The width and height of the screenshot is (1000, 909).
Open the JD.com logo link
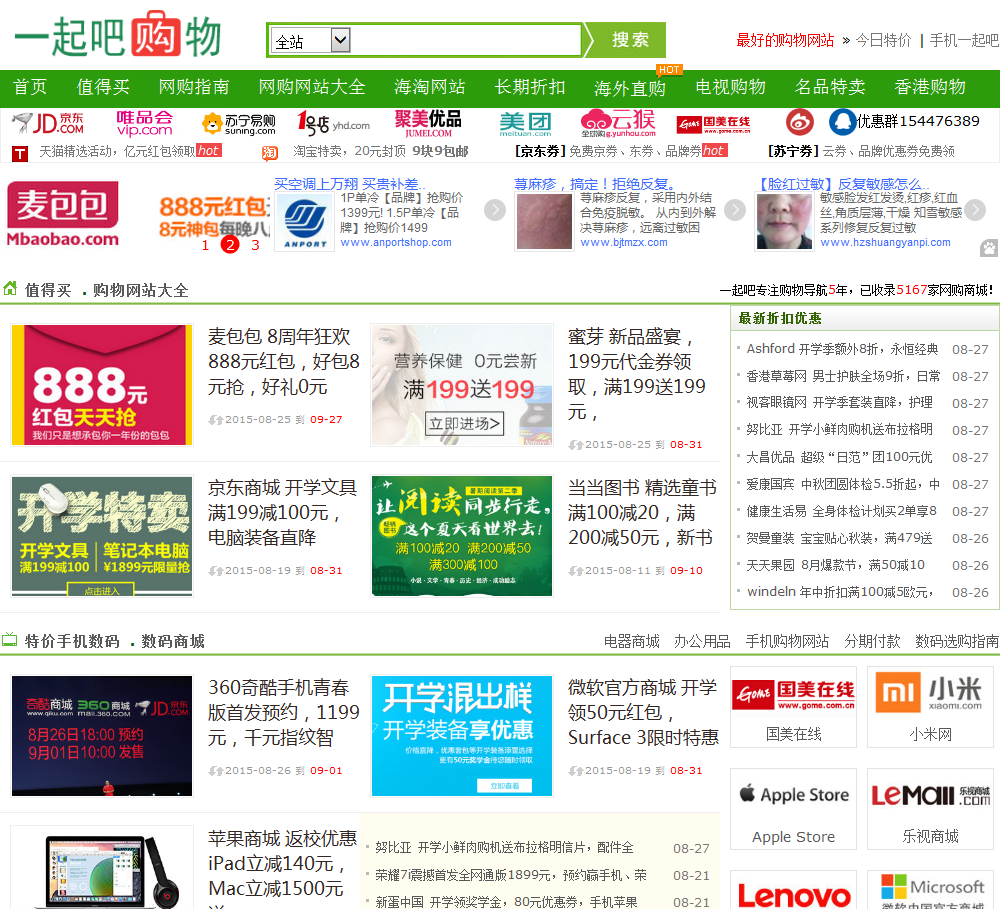(x=48, y=123)
